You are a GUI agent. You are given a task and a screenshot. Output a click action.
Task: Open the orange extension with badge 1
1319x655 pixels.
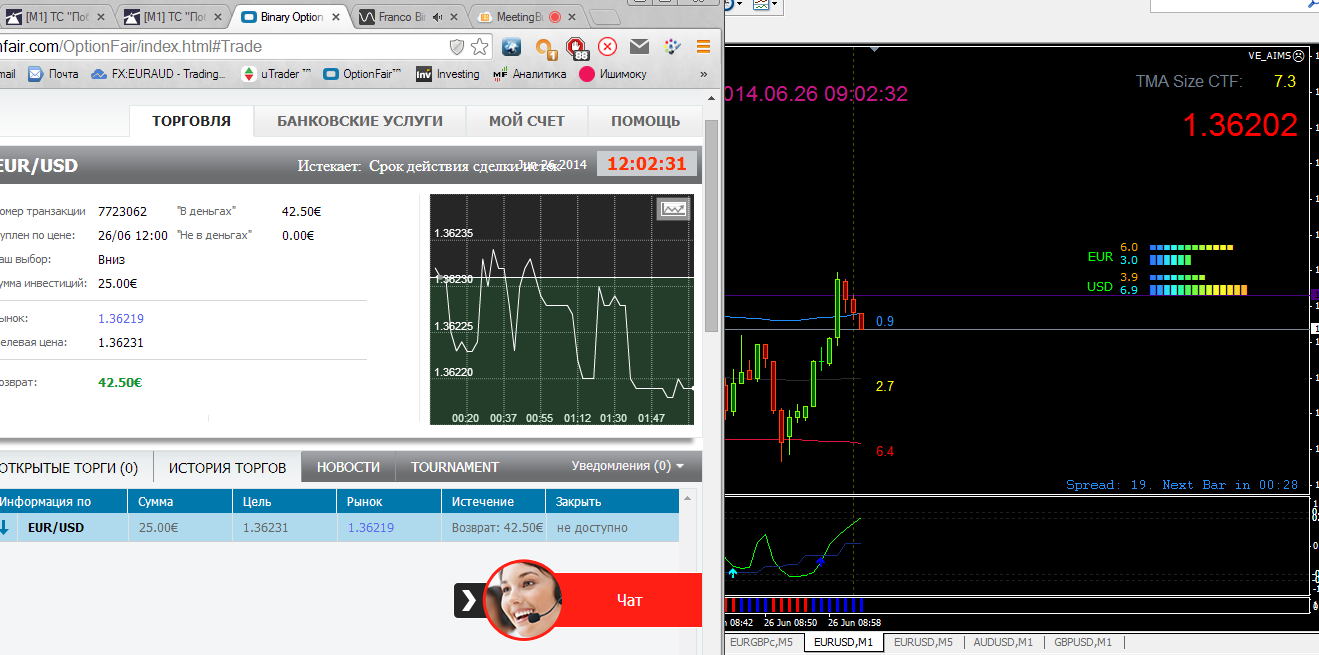point(545,47)
